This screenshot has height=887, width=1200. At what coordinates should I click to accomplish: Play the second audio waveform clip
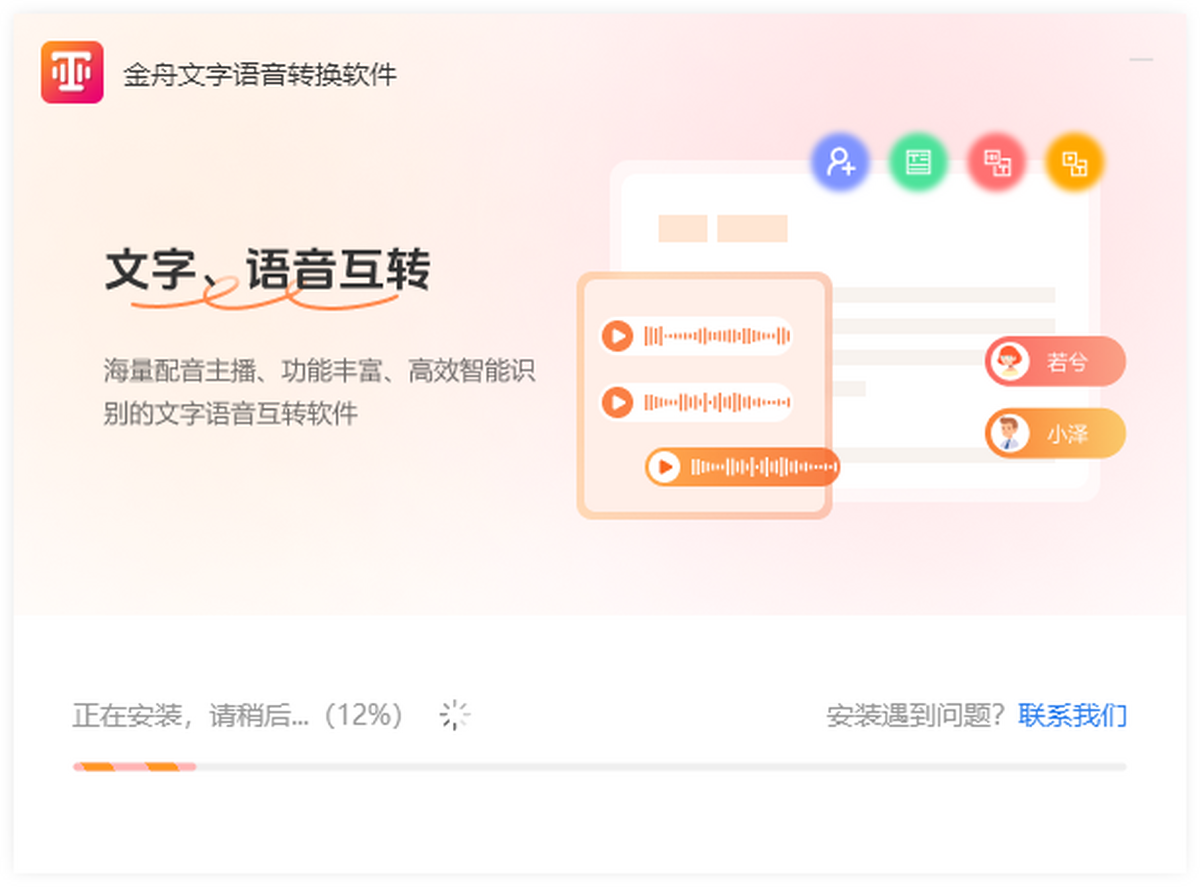click(x=617, y=403)
